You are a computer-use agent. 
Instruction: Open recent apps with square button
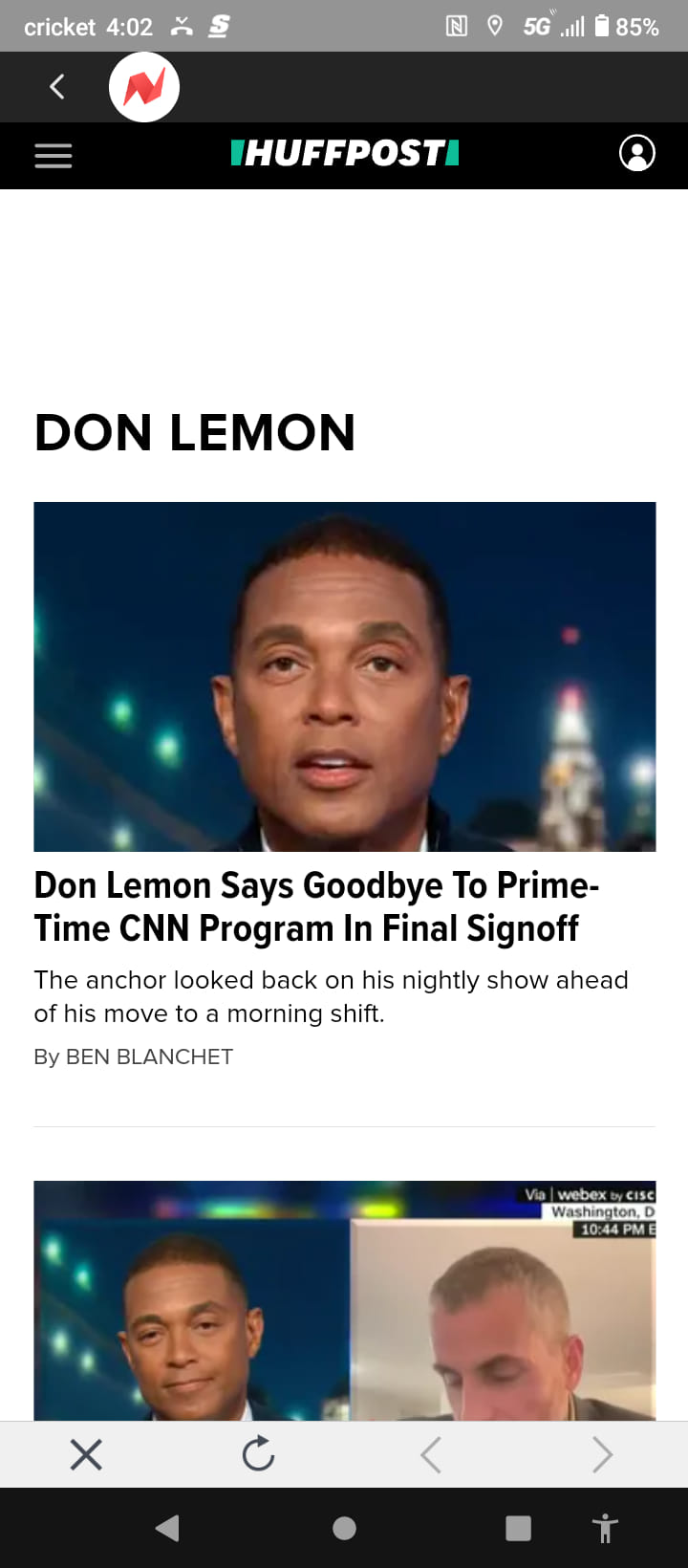pos(518,1528)
